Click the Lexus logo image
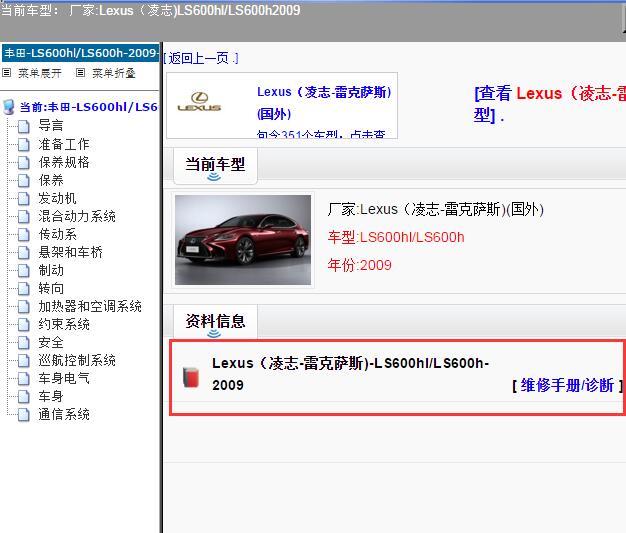Viewport: 626px width, 533px height. tap(199, 102)
